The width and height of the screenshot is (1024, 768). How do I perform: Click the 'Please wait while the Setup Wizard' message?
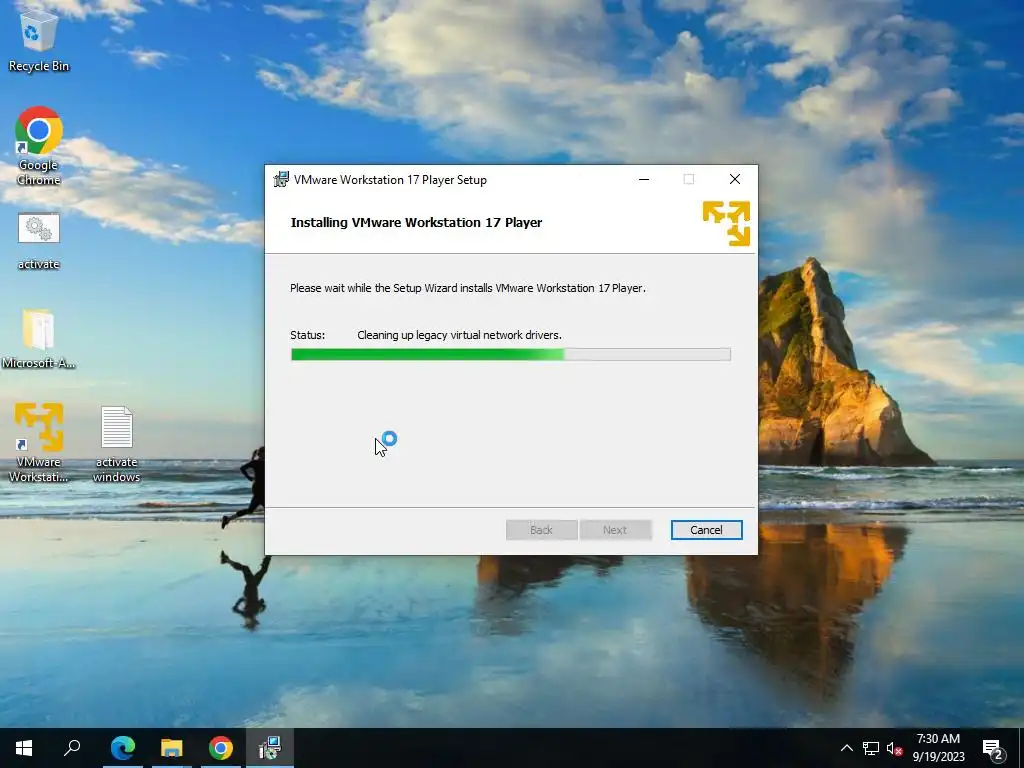(x=468, y=288)
